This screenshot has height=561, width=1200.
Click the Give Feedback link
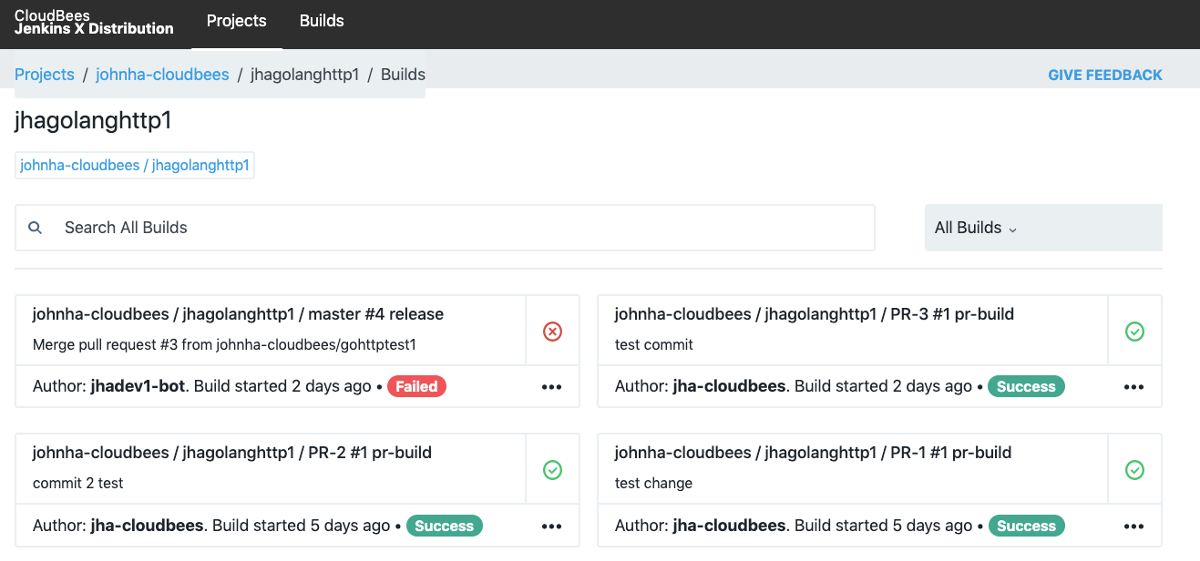[x=1105, y=75]
